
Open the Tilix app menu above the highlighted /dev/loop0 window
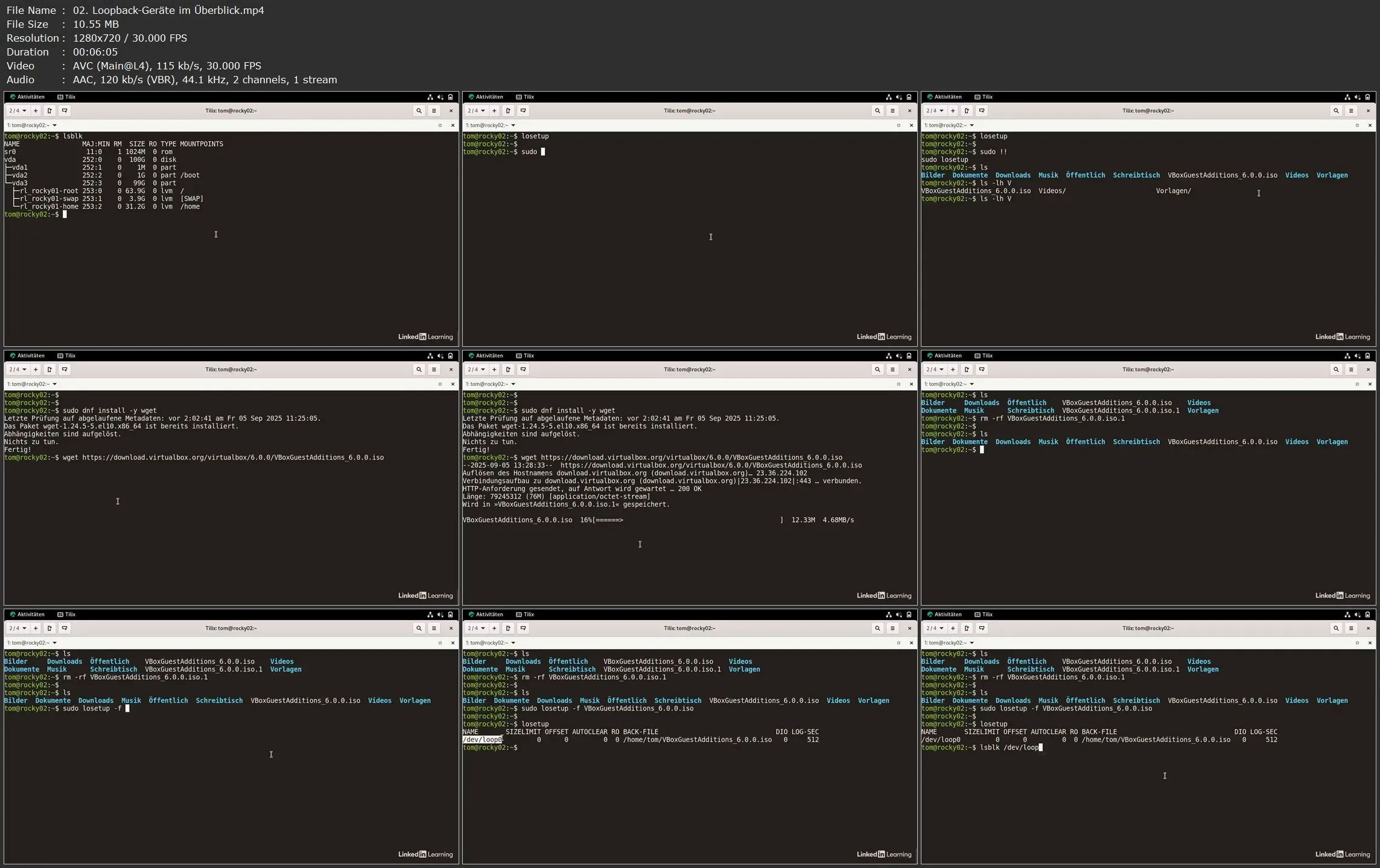[x=525, y=615]
